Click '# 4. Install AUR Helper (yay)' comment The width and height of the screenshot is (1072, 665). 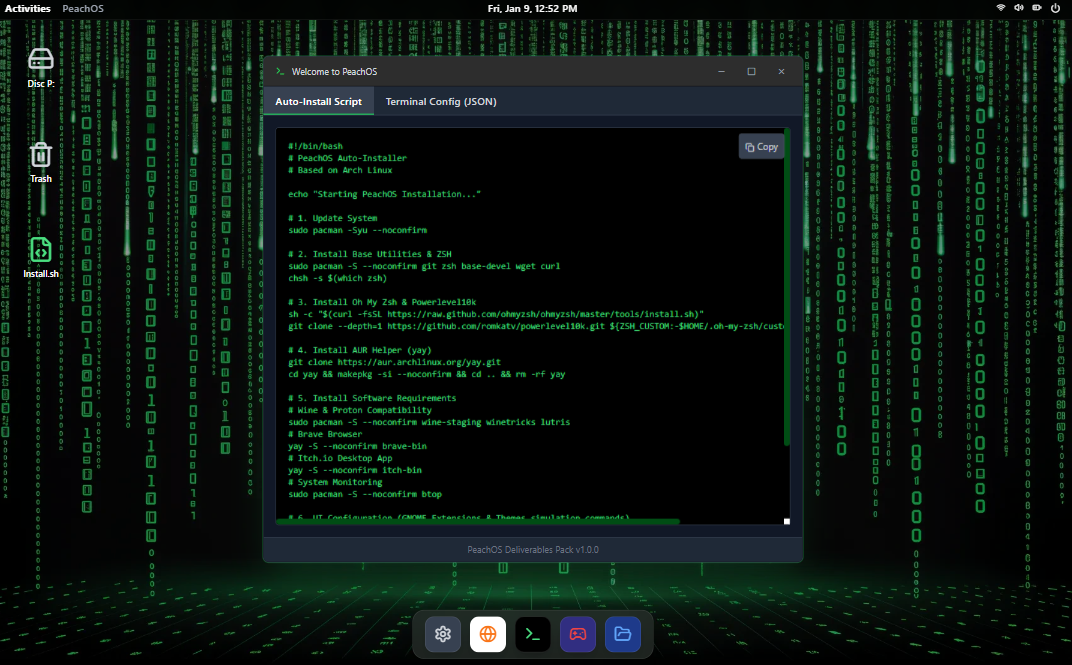pyautogui.click(x=360, y=350)
